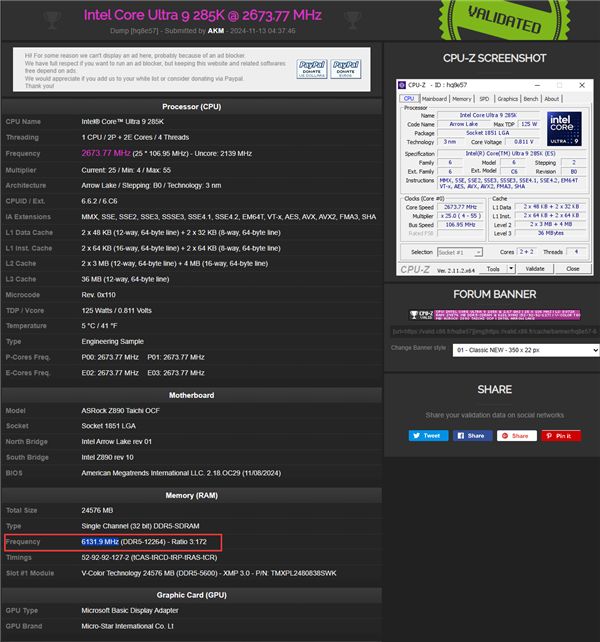Click the Intel Core Ultra 9 logo
Screen dimensions: 600x642
point(564,129)
